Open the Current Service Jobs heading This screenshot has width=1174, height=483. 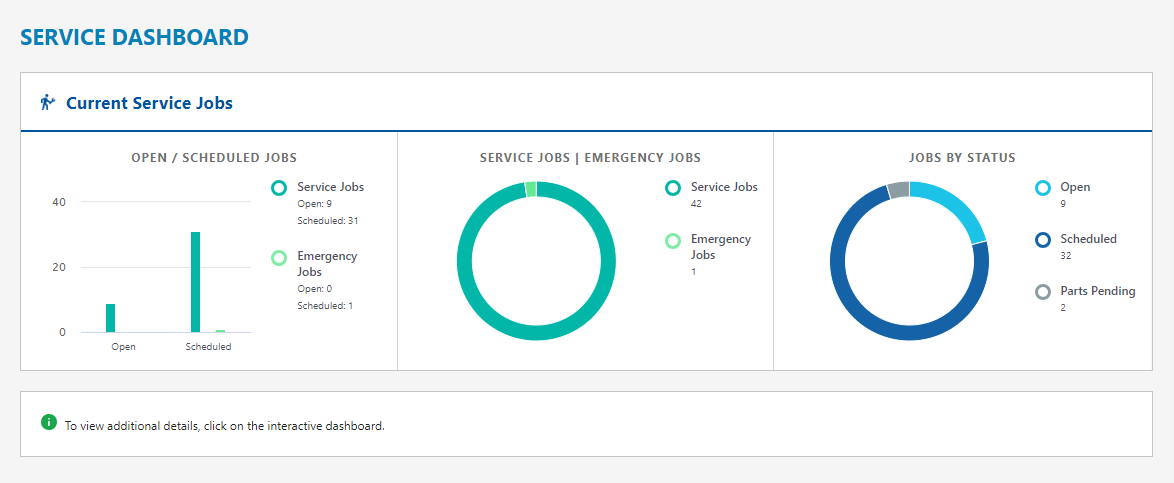(x=149, y=103)
